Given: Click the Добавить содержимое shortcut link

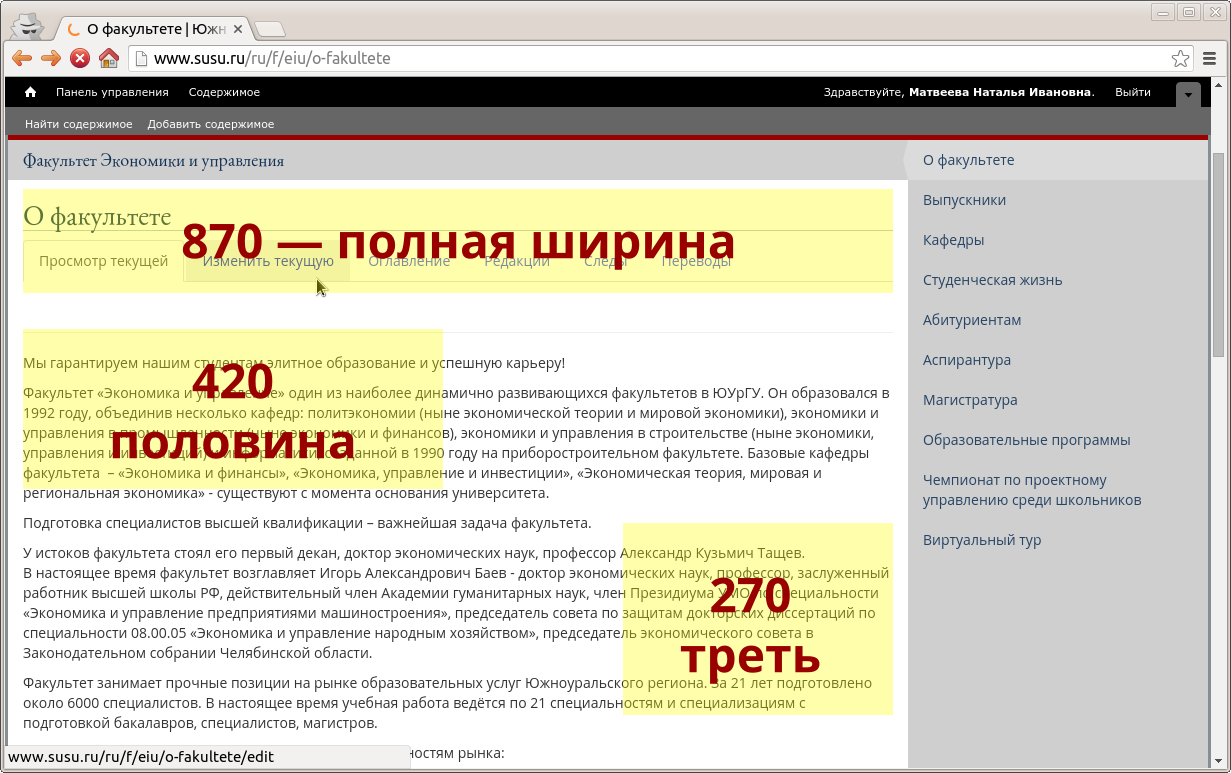Looking at the screenshot, I should [x=210, y=124].
